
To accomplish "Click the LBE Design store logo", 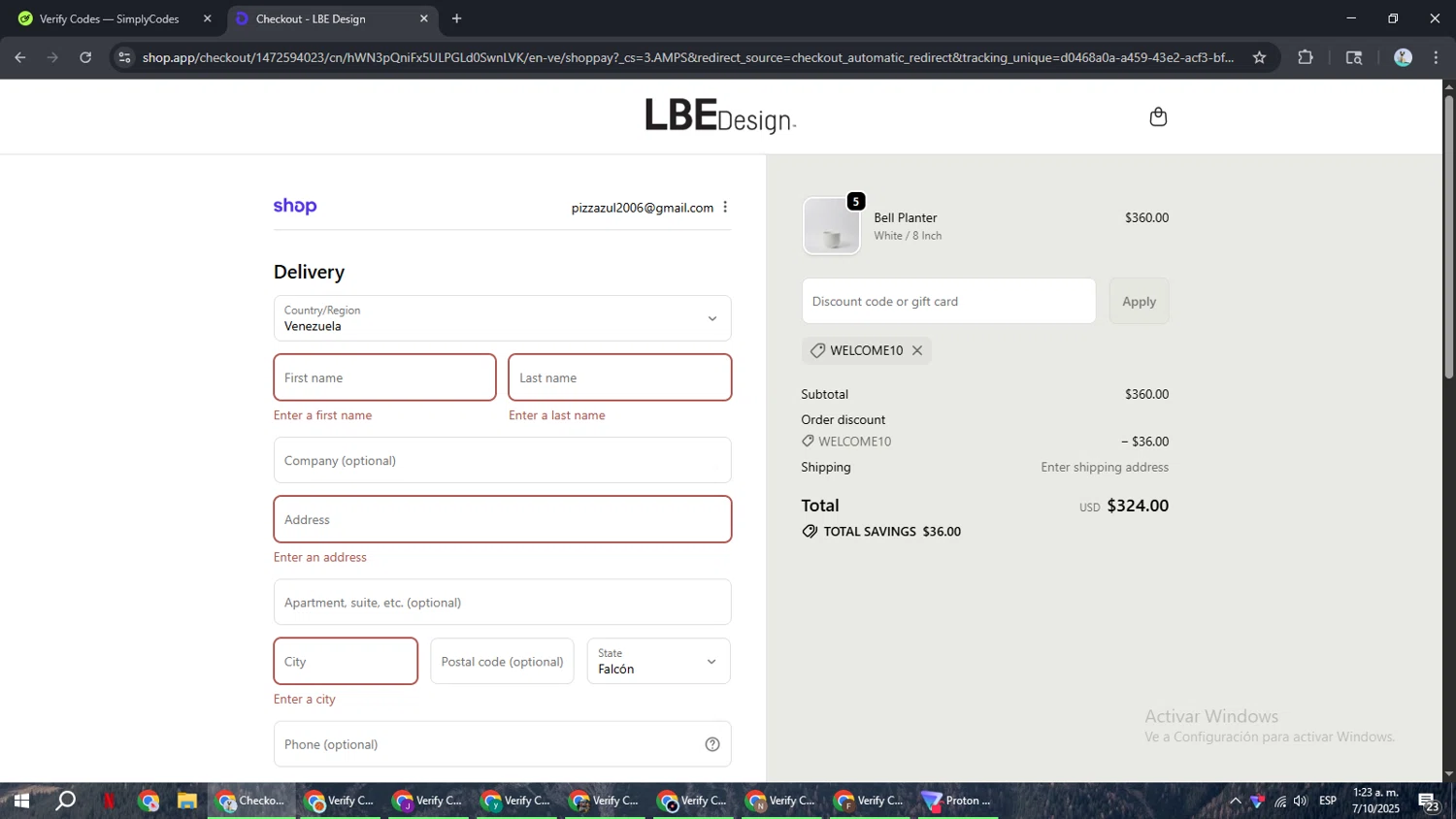I will coord(720,115).
